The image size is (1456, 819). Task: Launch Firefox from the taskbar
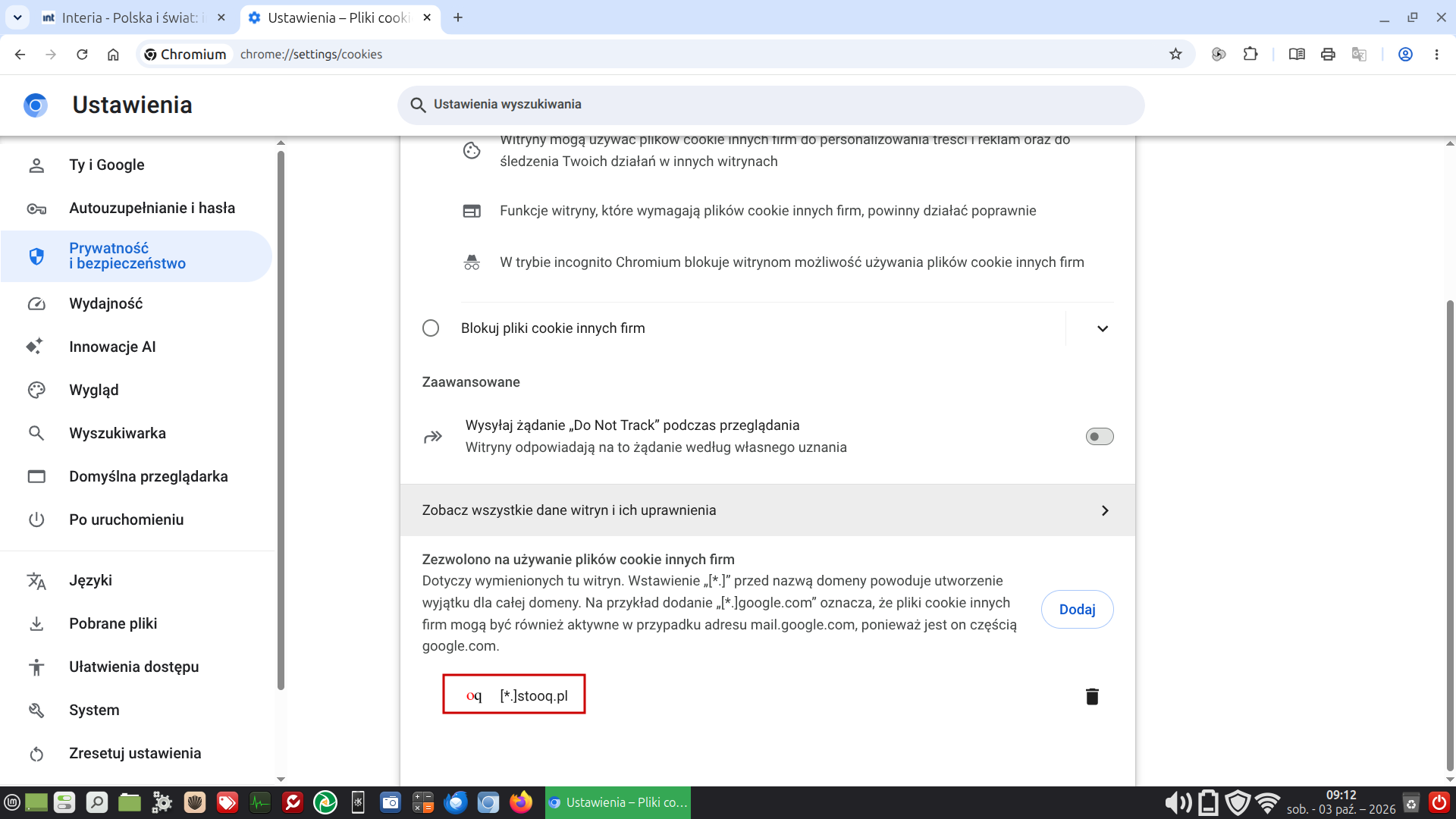(521, 802)
